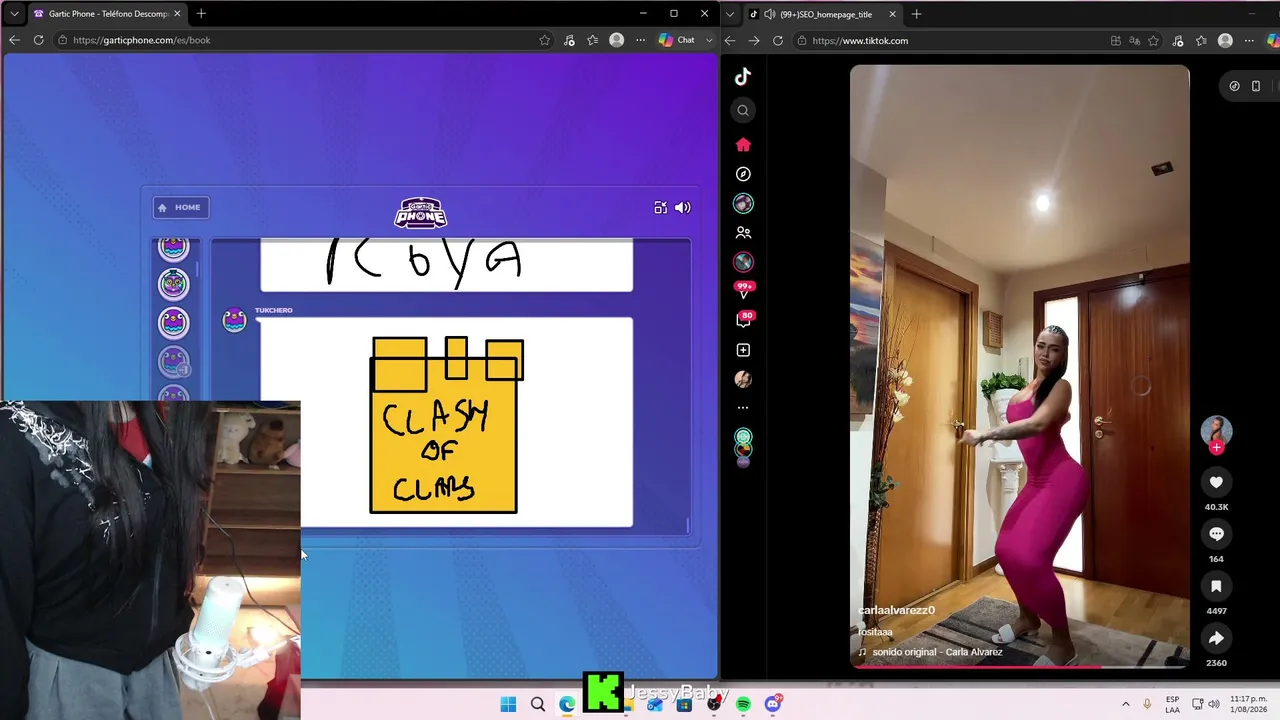Bookmark the TikTok video (4497 saves)
Image resolution: width=1280 pixels, height=720 pixels.
tap(1216, 586)
